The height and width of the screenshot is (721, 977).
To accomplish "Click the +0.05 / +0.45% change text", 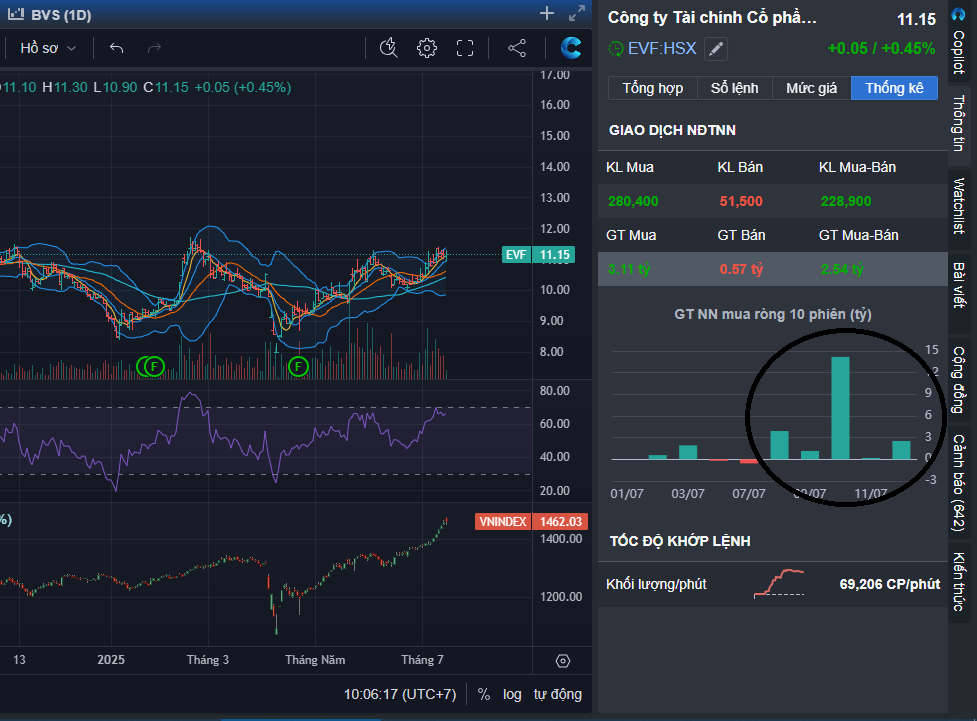I will point(881,49).
